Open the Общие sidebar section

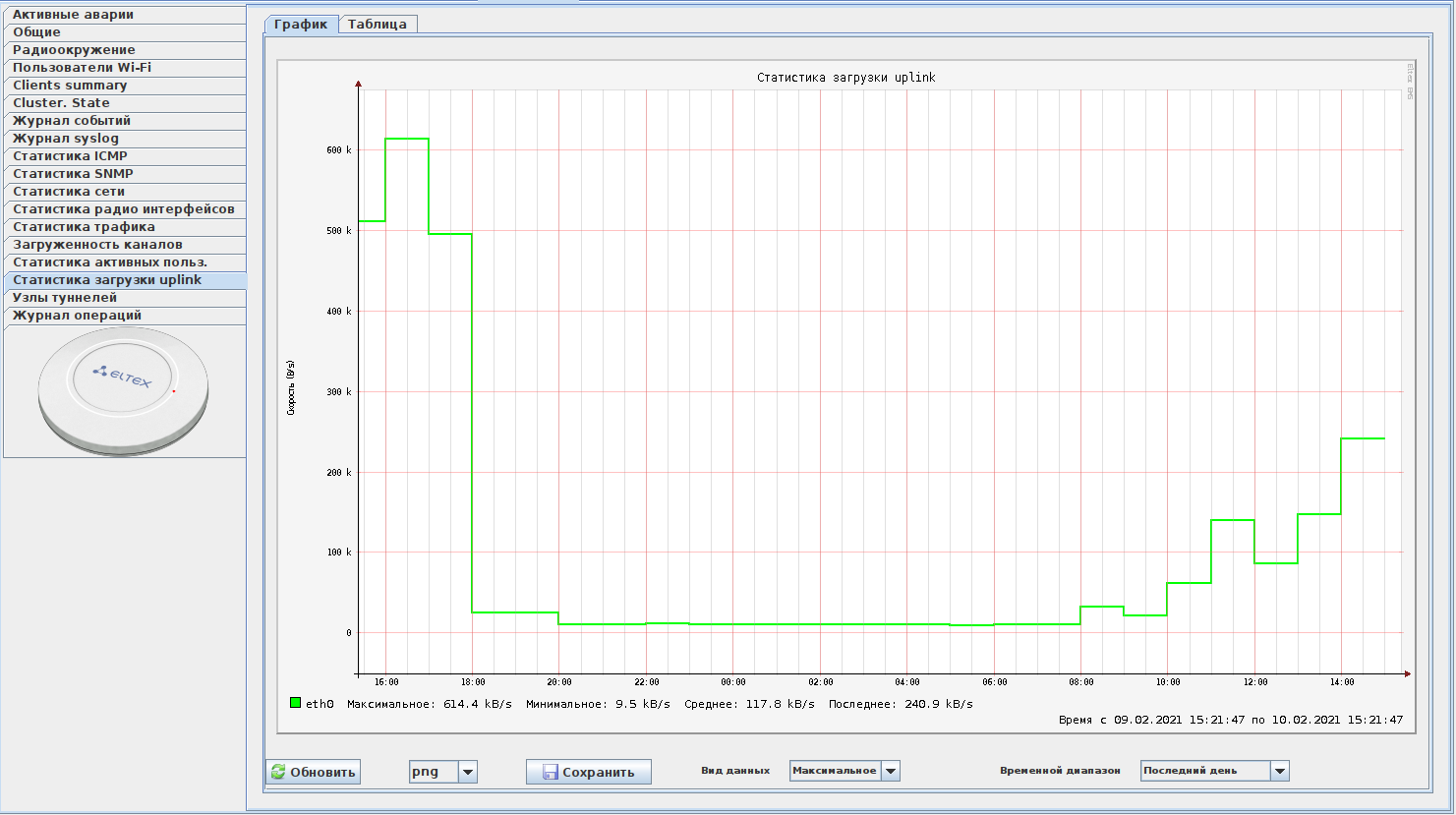point(125,32)
